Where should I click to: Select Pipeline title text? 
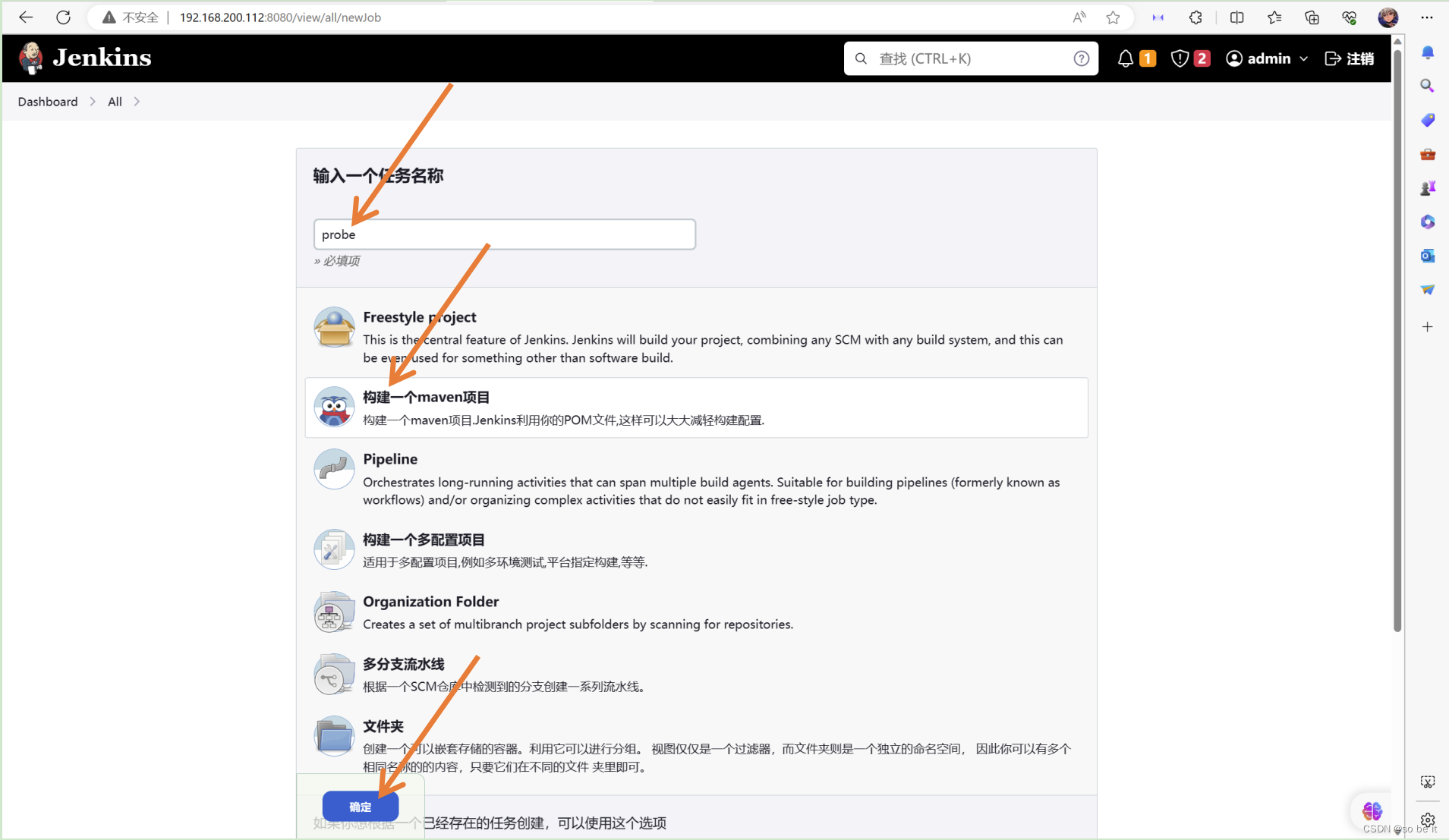pos(390,459)
